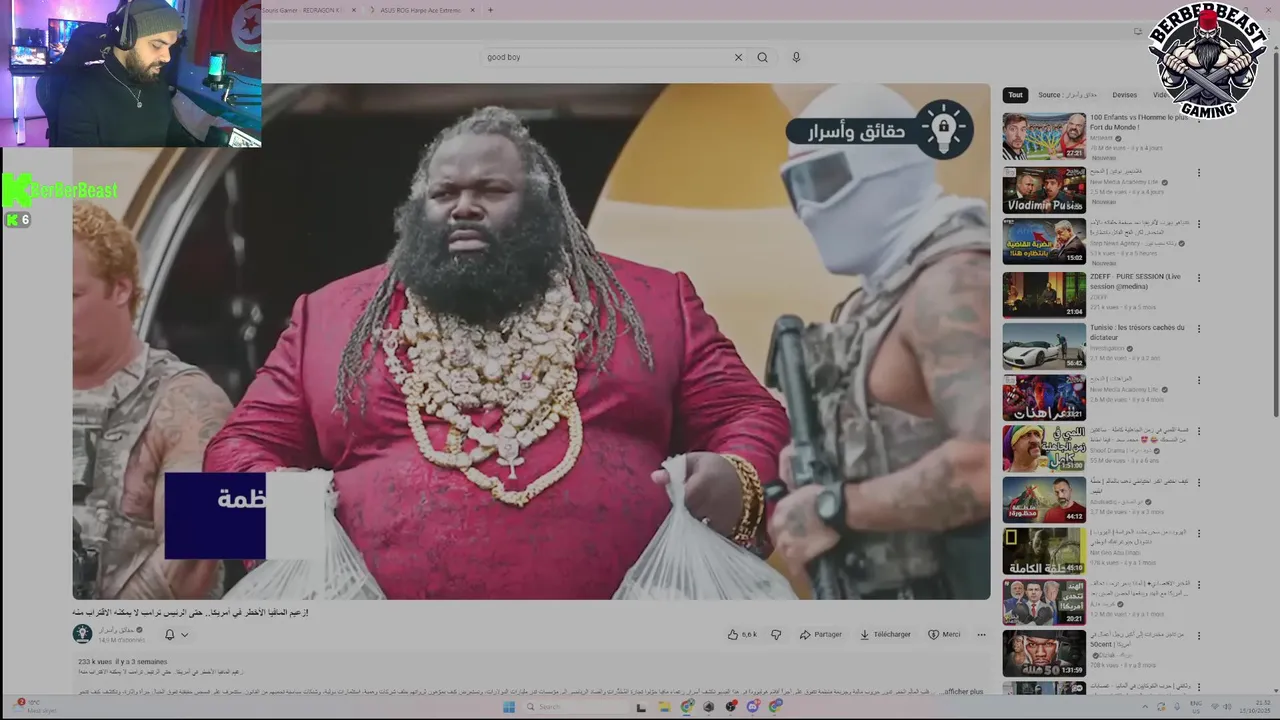
Task: Open the 50 cent 1:31:59 thumbnail
Action: click(1044, 653)
